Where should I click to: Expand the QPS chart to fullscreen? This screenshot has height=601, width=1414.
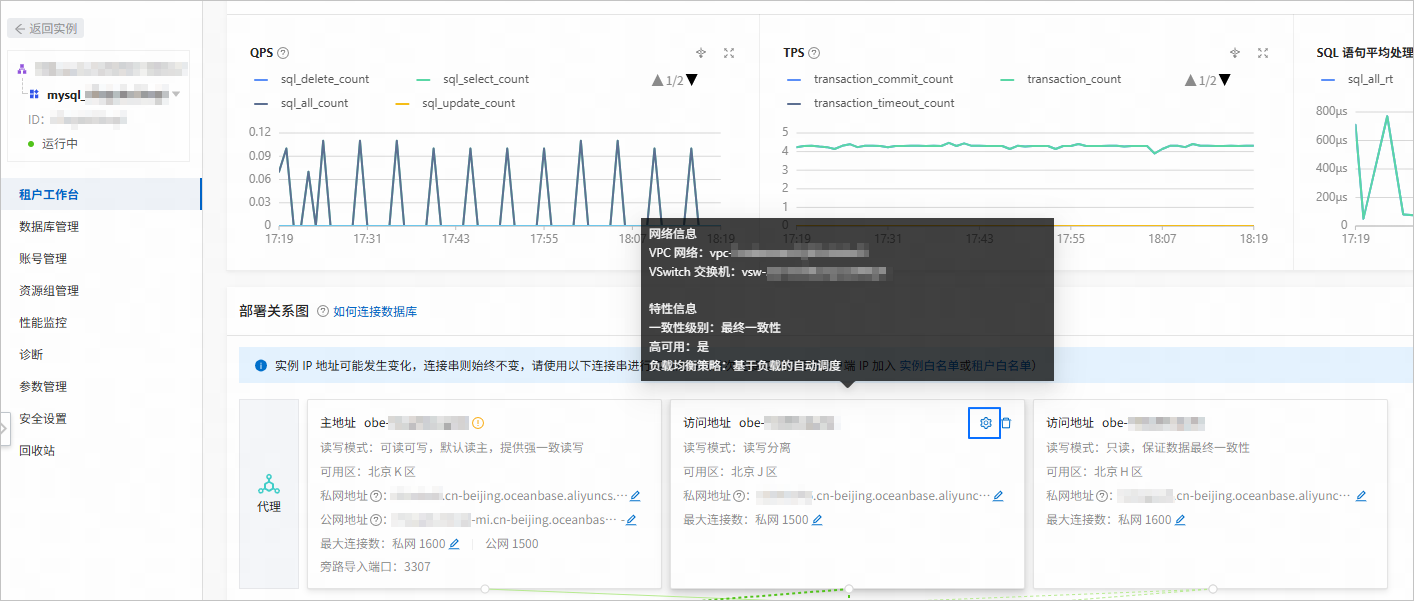729,53
